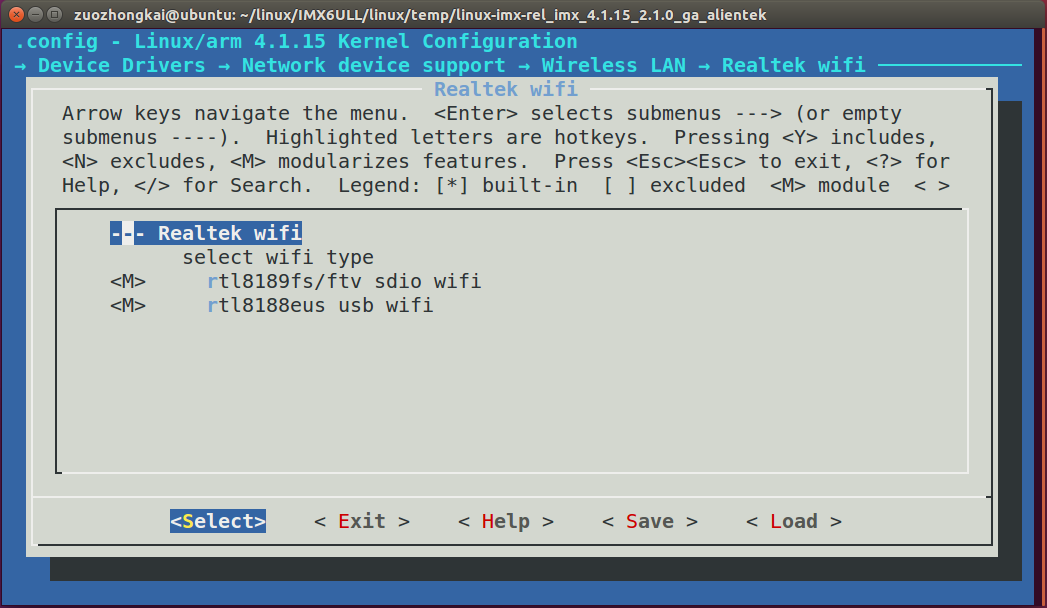This screenshot has height=608, width=1047.
Task: Toggle the Realtek wifi enable marker
Action: [128, 233]
